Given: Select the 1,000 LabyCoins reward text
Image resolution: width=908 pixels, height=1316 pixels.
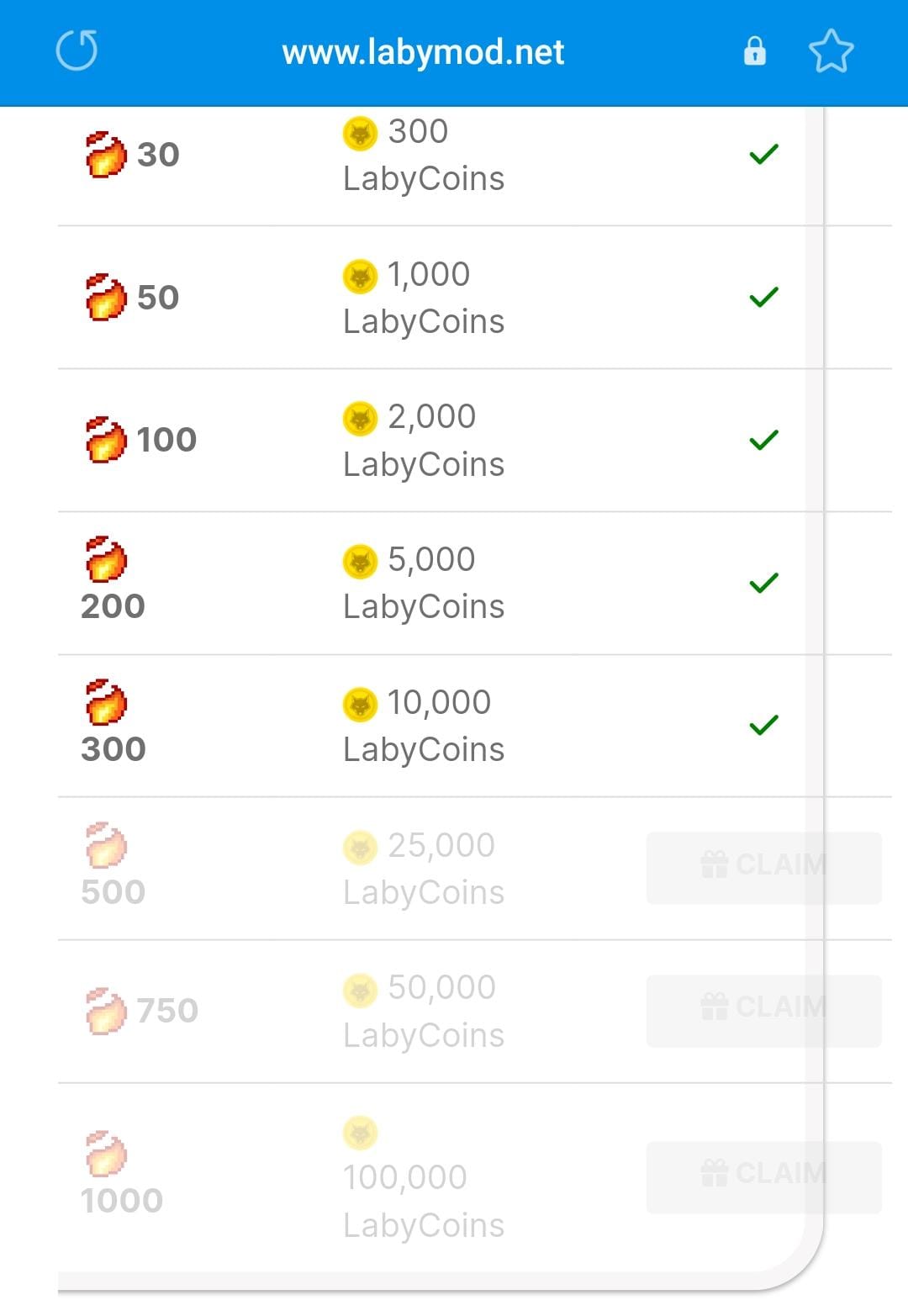Looking at the screenshot, I should point(424,298).
